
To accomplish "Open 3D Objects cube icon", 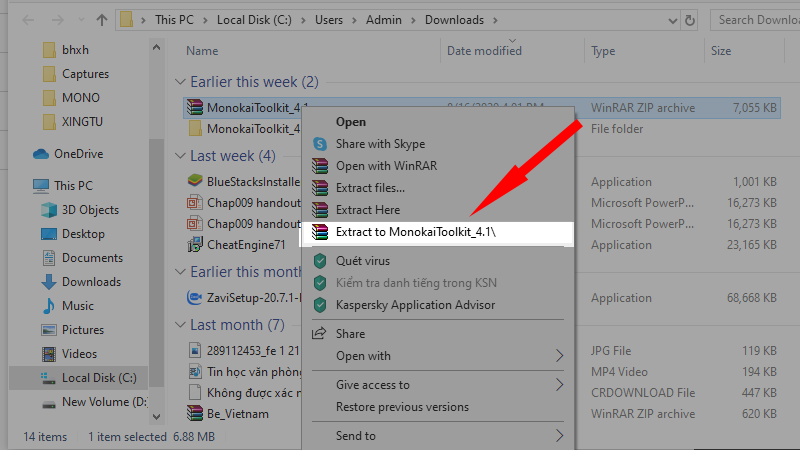I will click(49, 210).
